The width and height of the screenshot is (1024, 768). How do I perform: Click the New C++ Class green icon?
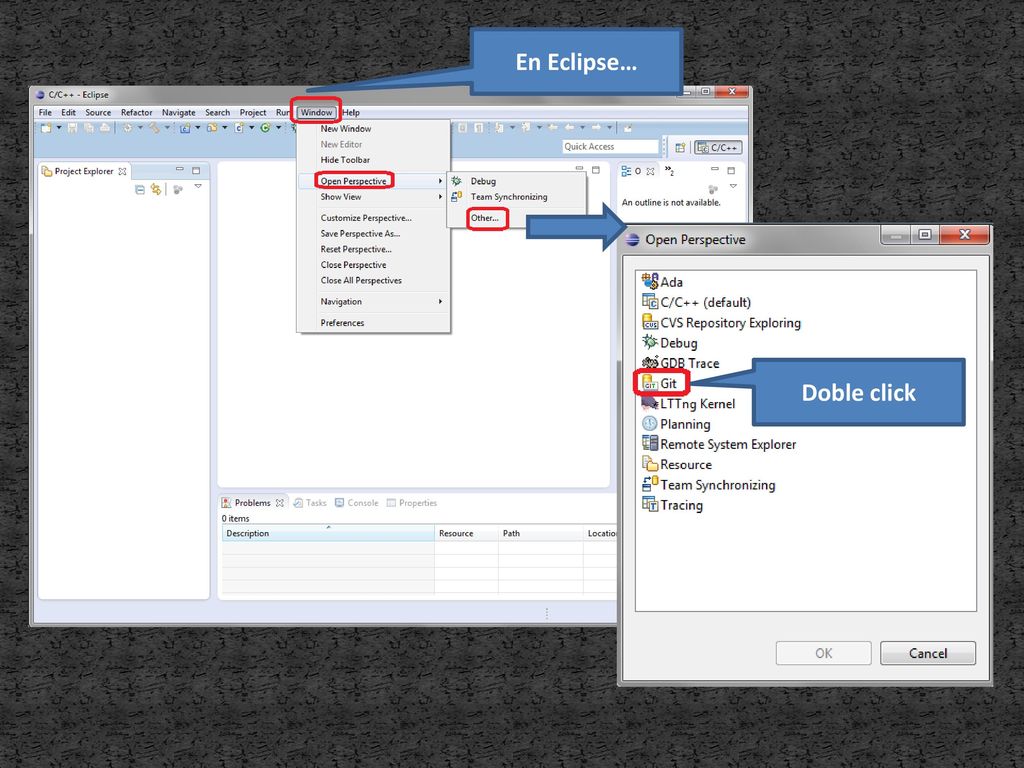click(265, 128)
